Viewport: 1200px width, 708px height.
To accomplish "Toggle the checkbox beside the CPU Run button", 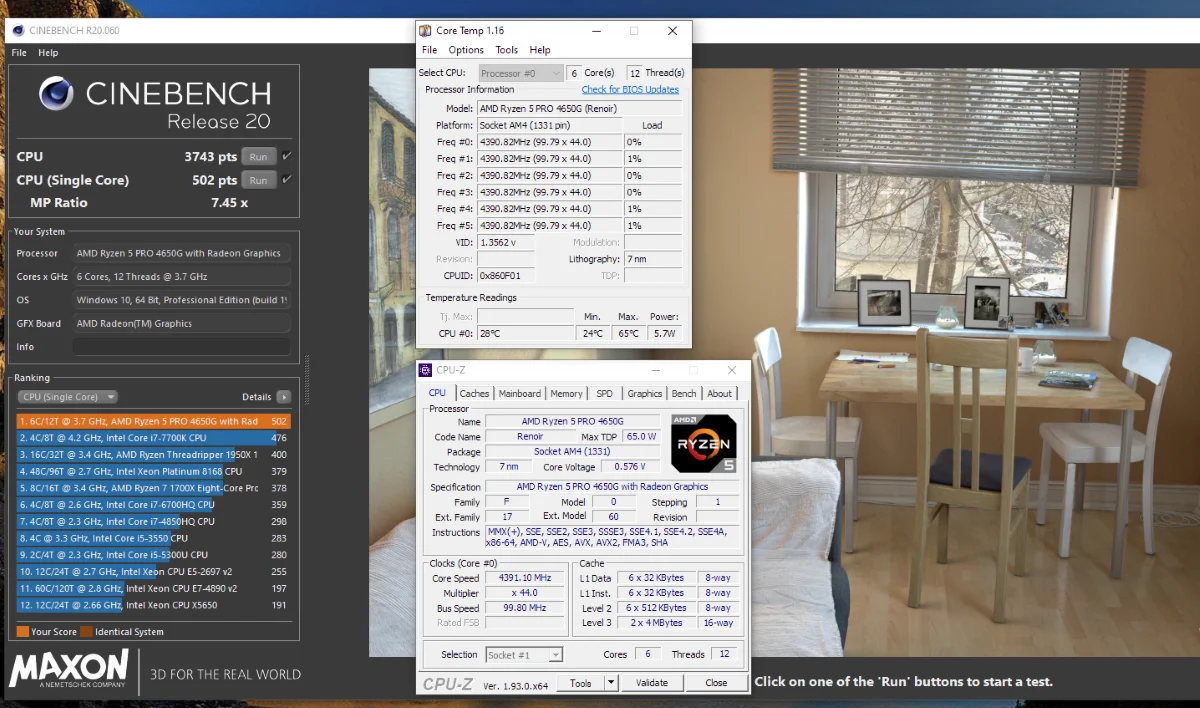I will tap(287, 156).
